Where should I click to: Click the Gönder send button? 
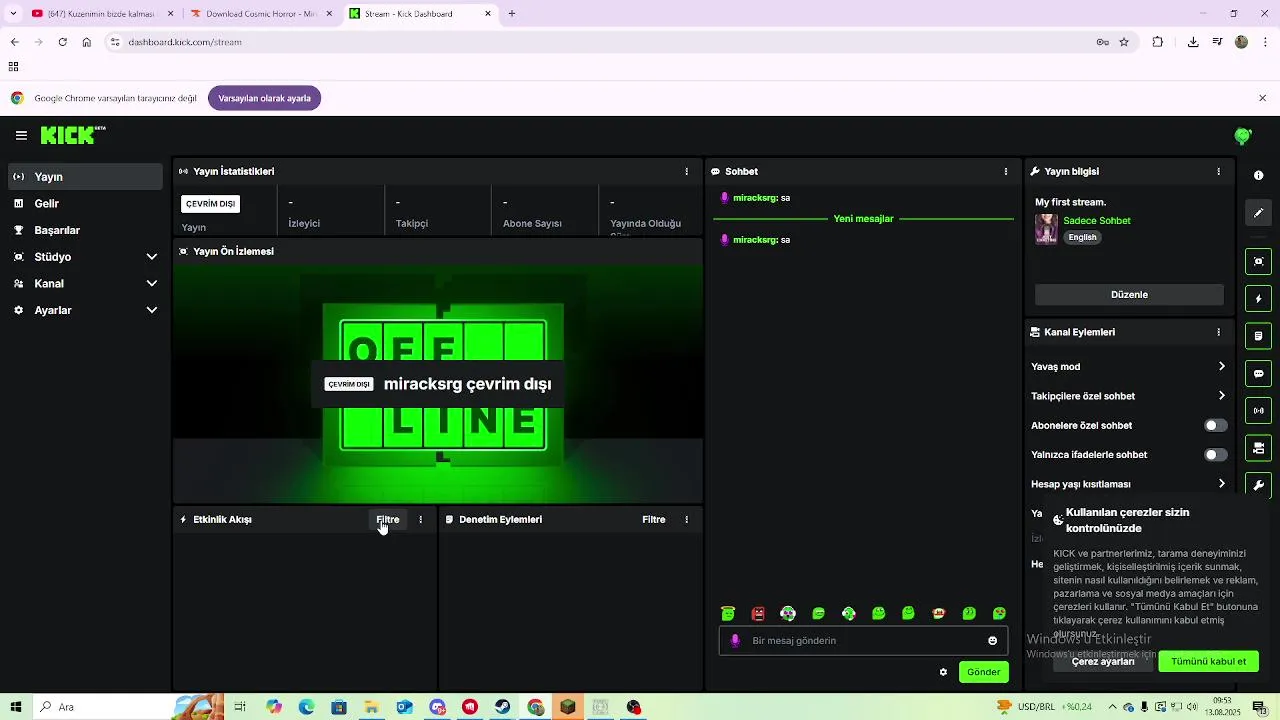(x=983, y=672)
